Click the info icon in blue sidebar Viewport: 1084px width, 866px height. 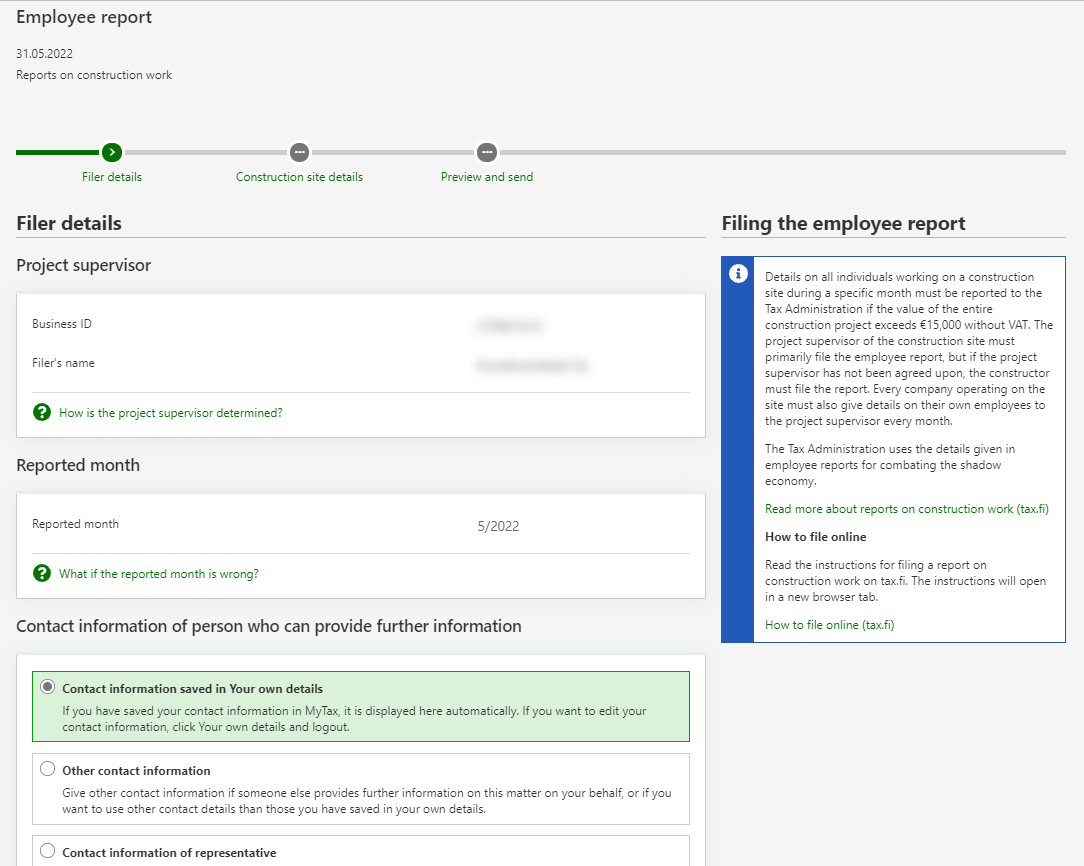click(738, 274)
